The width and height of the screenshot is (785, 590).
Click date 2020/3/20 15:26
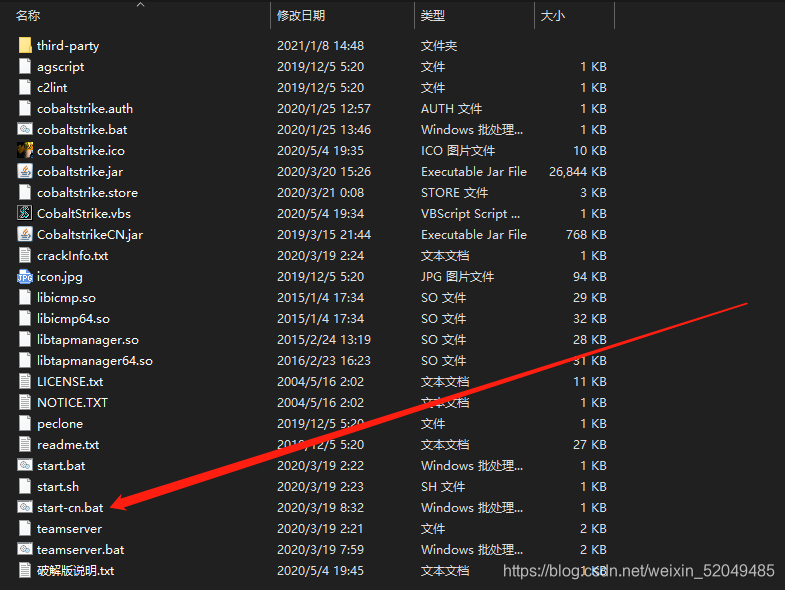324,172
